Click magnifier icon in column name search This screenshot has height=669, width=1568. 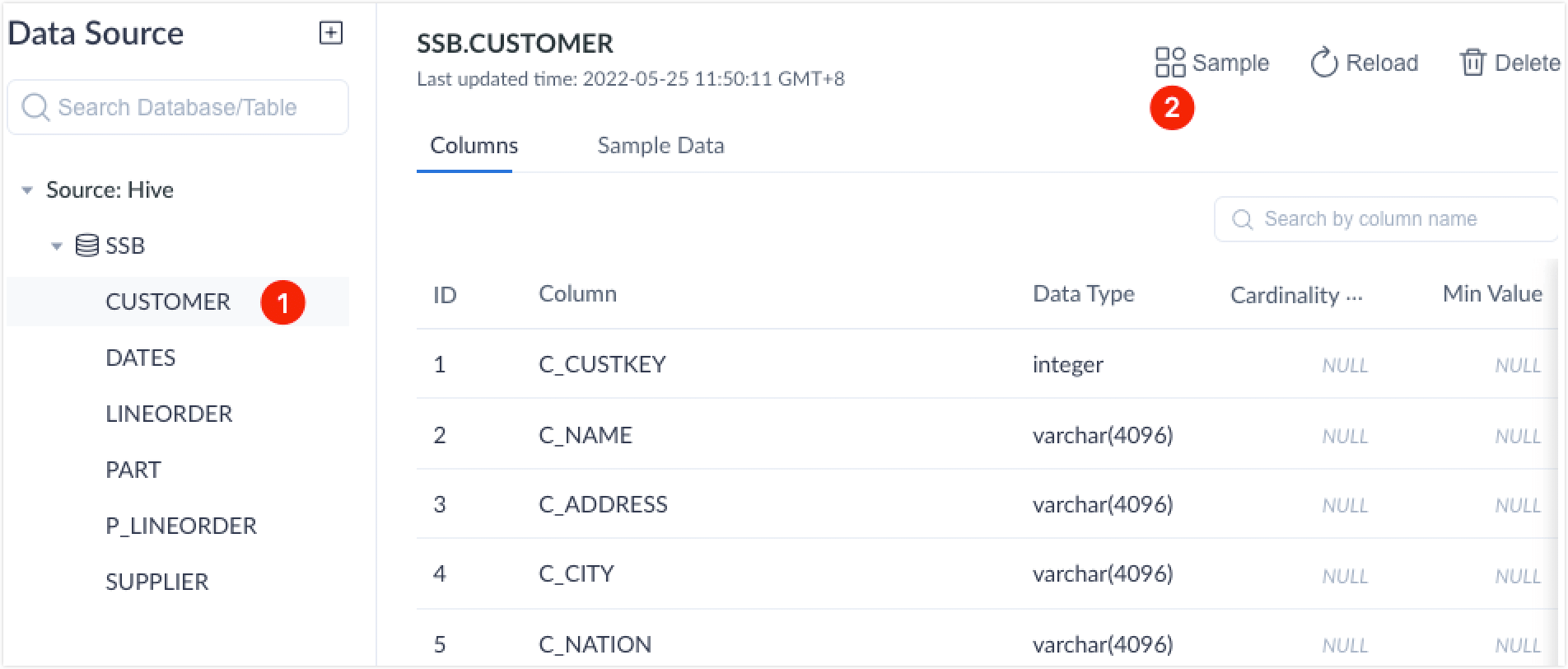coord(1242,219)
